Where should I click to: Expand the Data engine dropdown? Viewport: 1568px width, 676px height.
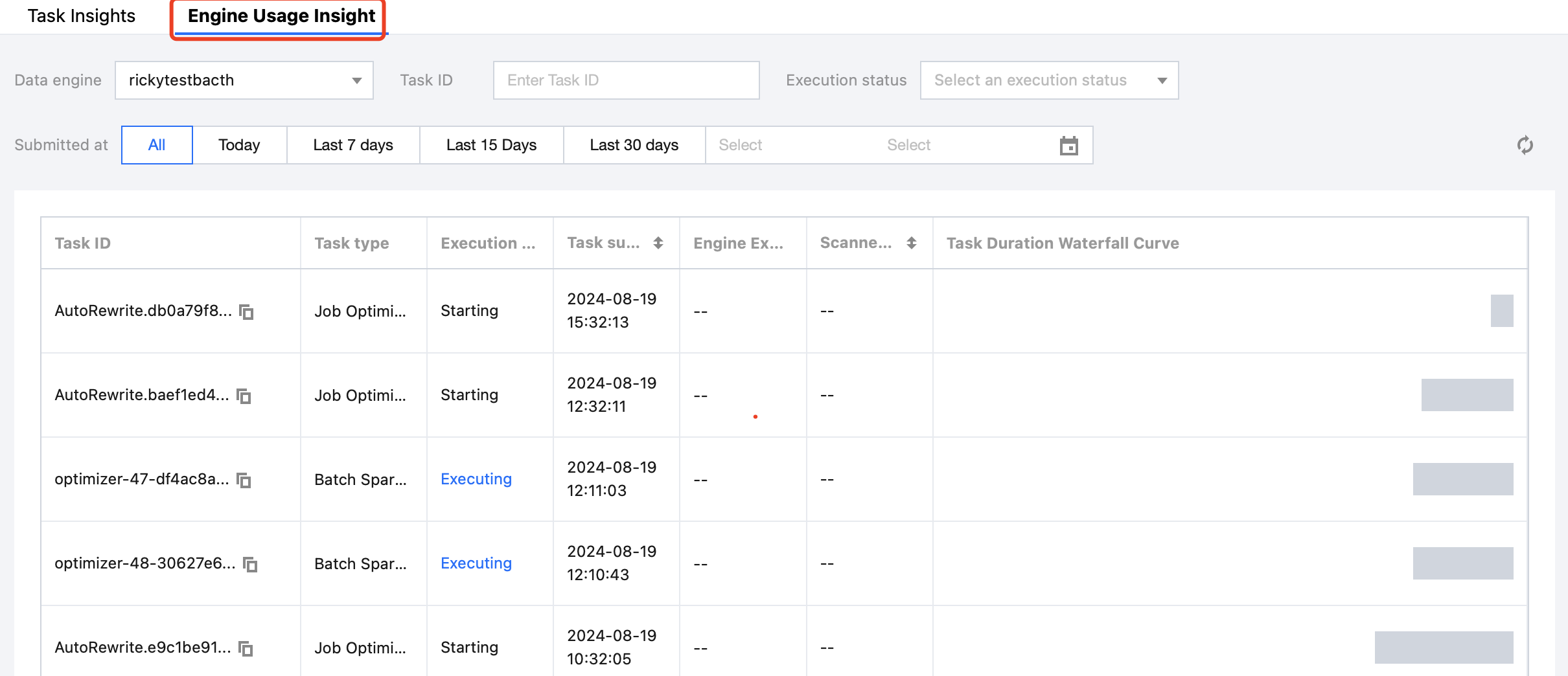(244, 80)
